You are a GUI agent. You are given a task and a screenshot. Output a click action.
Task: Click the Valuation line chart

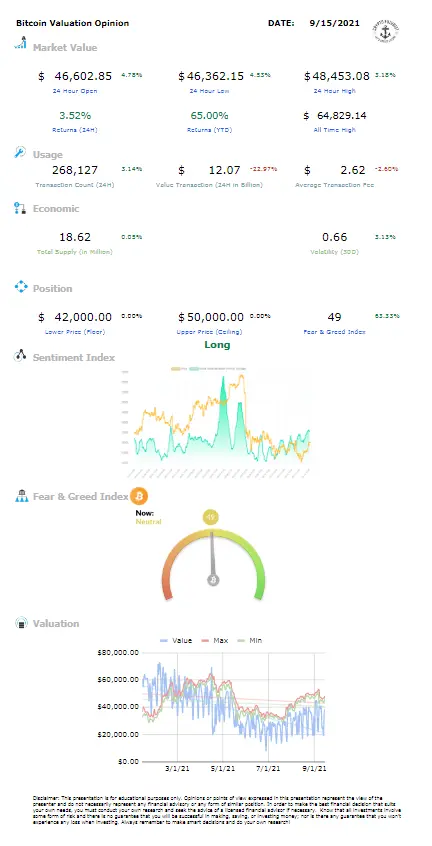pos(233,705)
